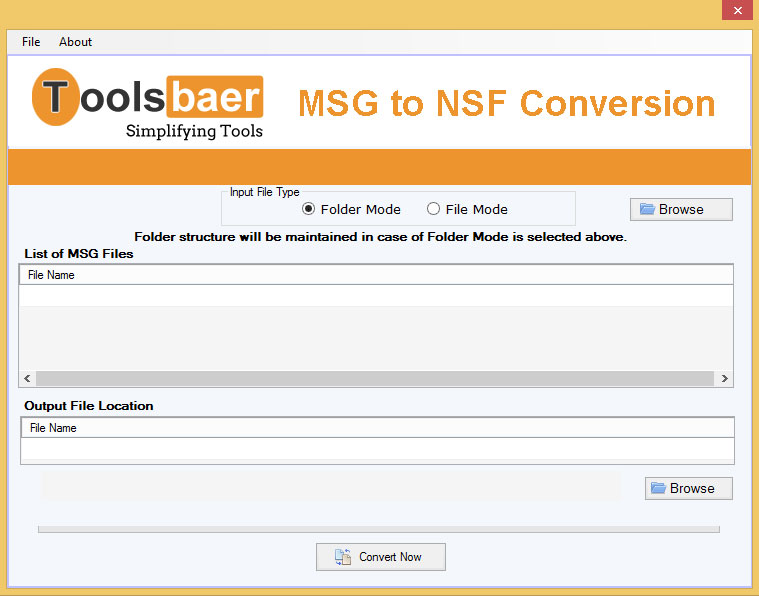Click the File Name header in List of MSG Files
The height and width of the screenshot is (596, 759).
[376, 275]
